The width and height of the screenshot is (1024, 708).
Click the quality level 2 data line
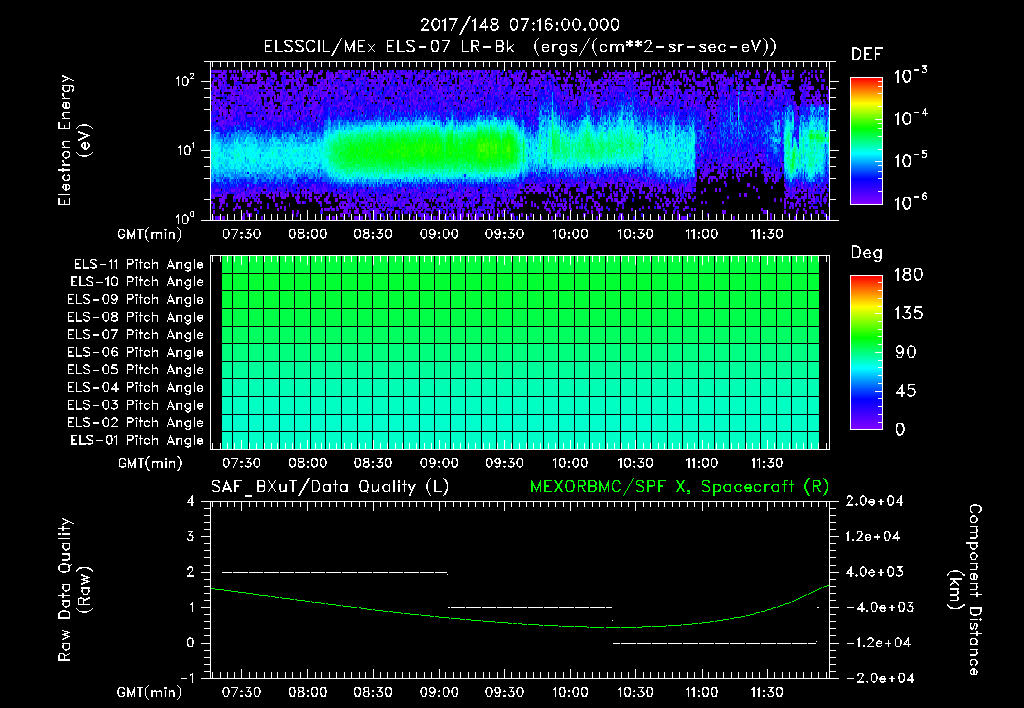[335, 573]
